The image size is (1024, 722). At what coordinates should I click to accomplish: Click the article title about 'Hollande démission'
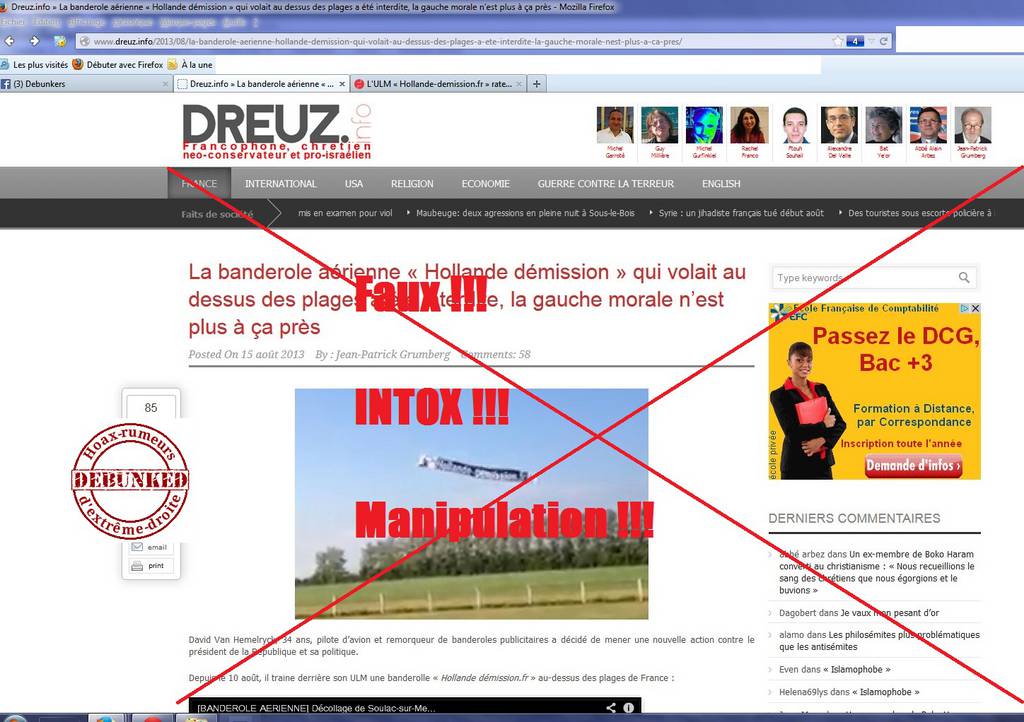pos(467,299)
